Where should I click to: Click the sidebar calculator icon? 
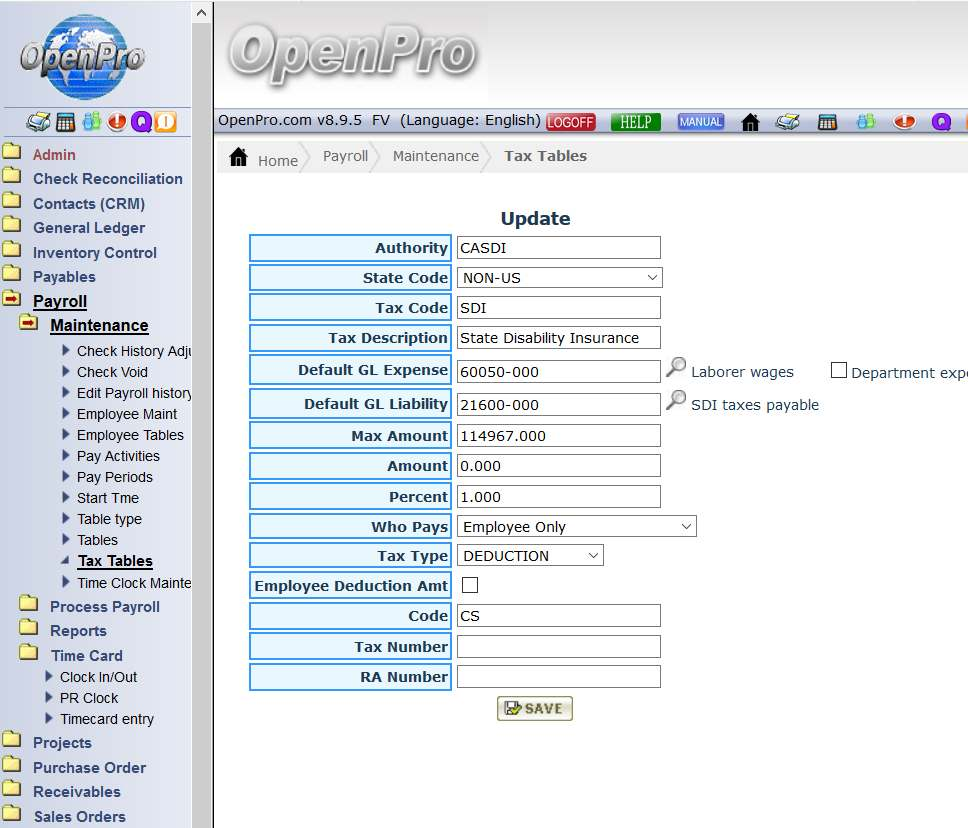(x=65, y=122)
